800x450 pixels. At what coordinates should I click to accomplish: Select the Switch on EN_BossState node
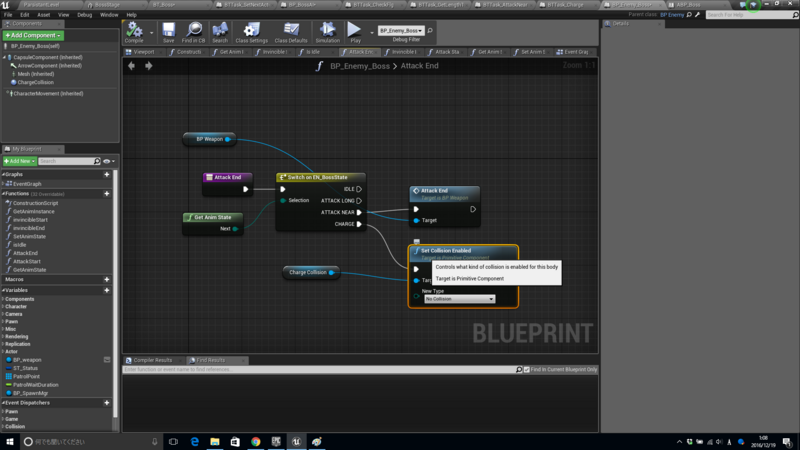click(x=320, y=202)
